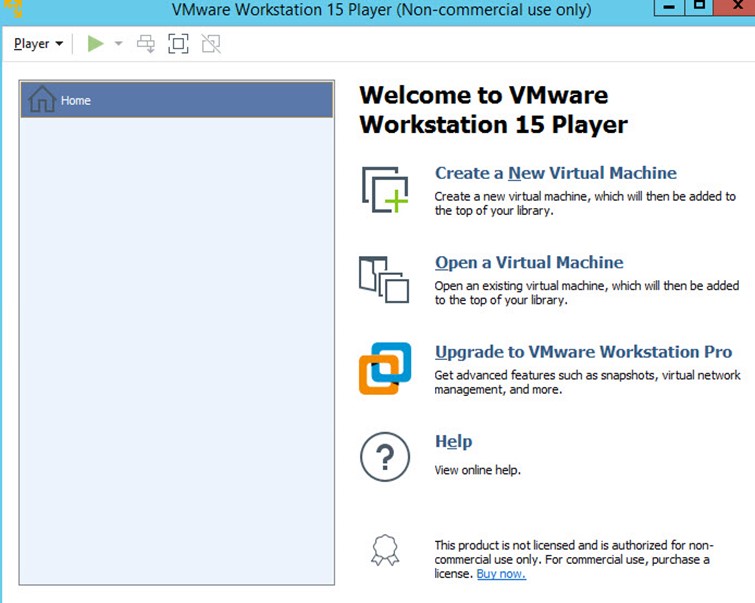
Task: Close the VMware Player window
Action: pos(735,7)
